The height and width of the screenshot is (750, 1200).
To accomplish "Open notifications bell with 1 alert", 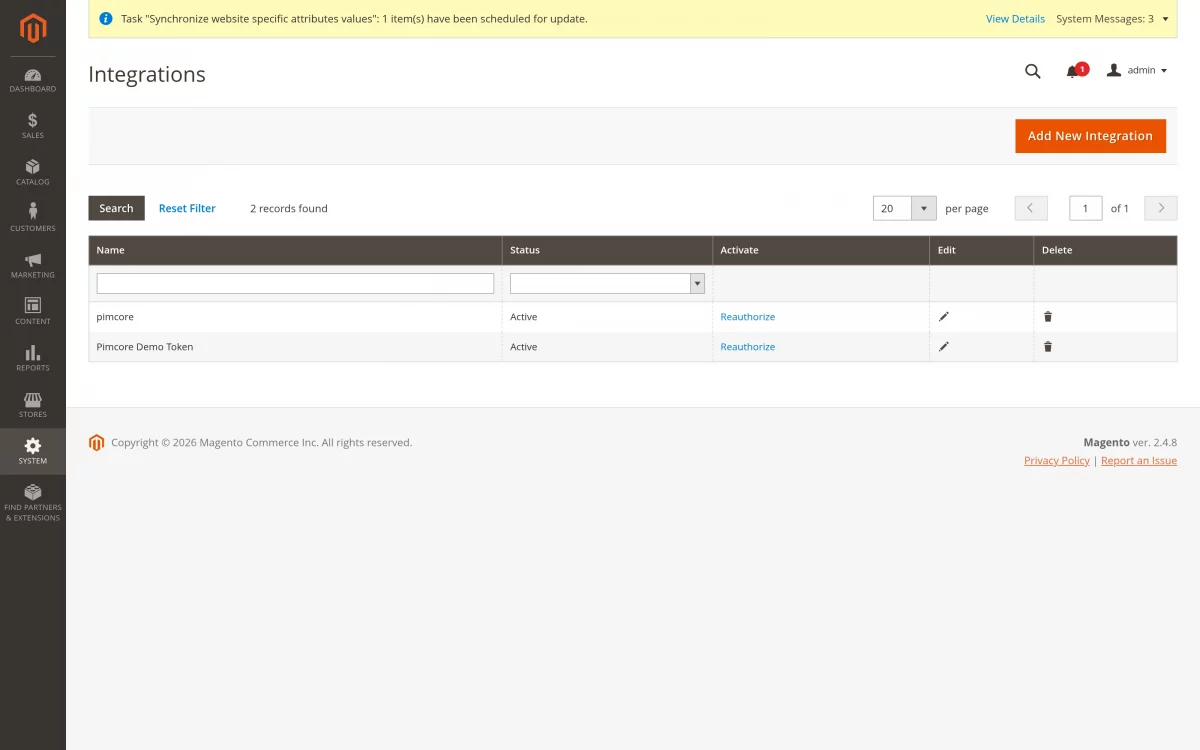I will pos(1075,71).
